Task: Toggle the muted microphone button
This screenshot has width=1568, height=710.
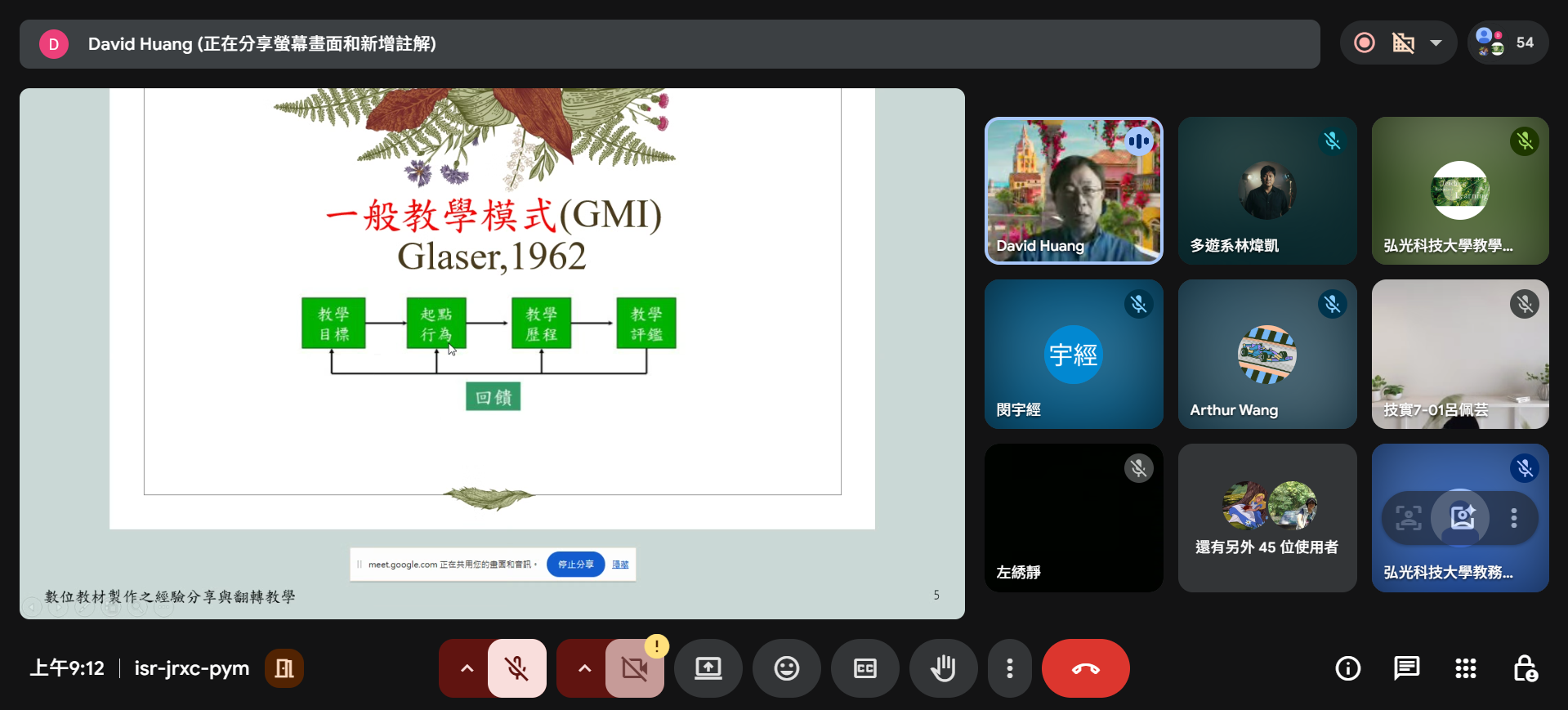Action: pyautogui.click(x=516, y=668)
